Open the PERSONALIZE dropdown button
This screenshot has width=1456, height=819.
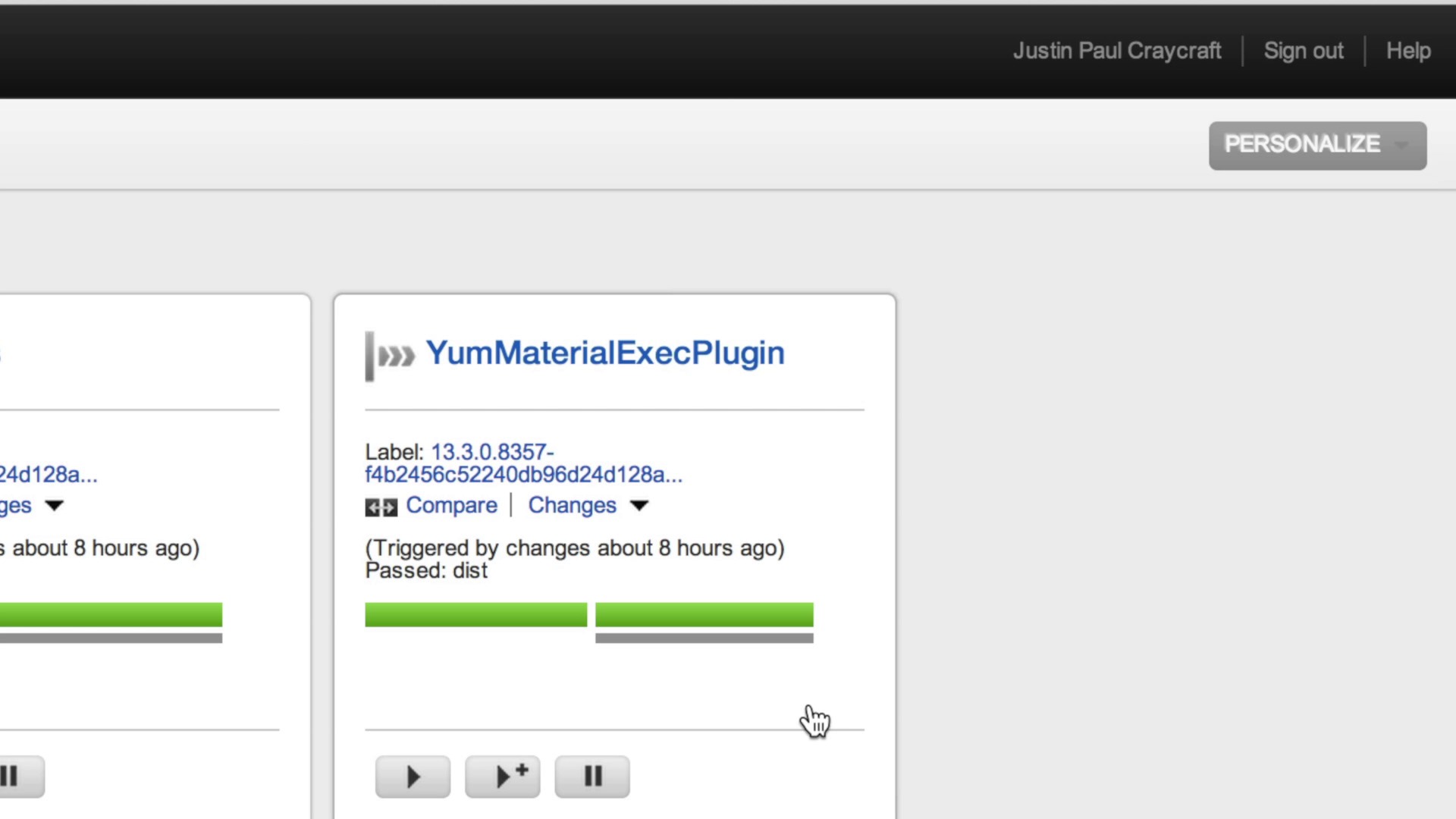click(x=1317, y=146)
